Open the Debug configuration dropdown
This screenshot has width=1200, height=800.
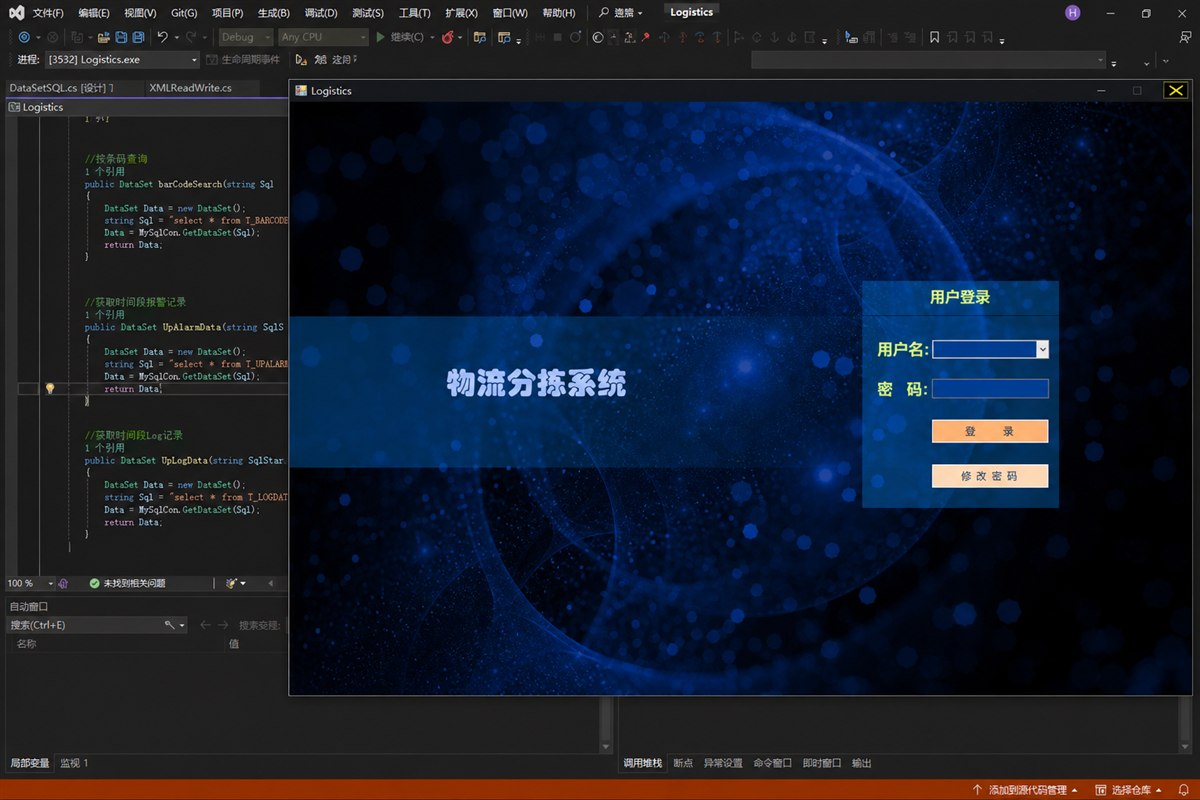245,37
